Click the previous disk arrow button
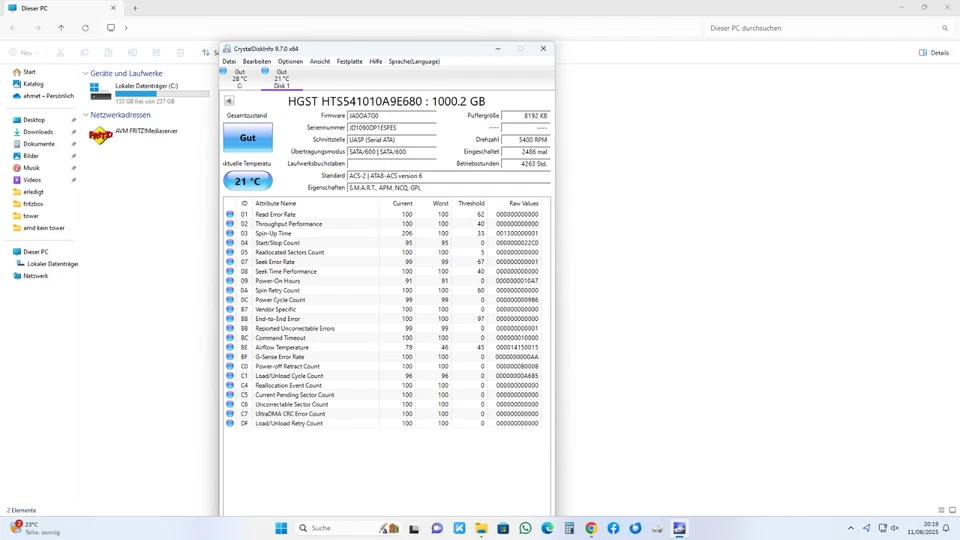960x540 pixels. pos(229,101)
